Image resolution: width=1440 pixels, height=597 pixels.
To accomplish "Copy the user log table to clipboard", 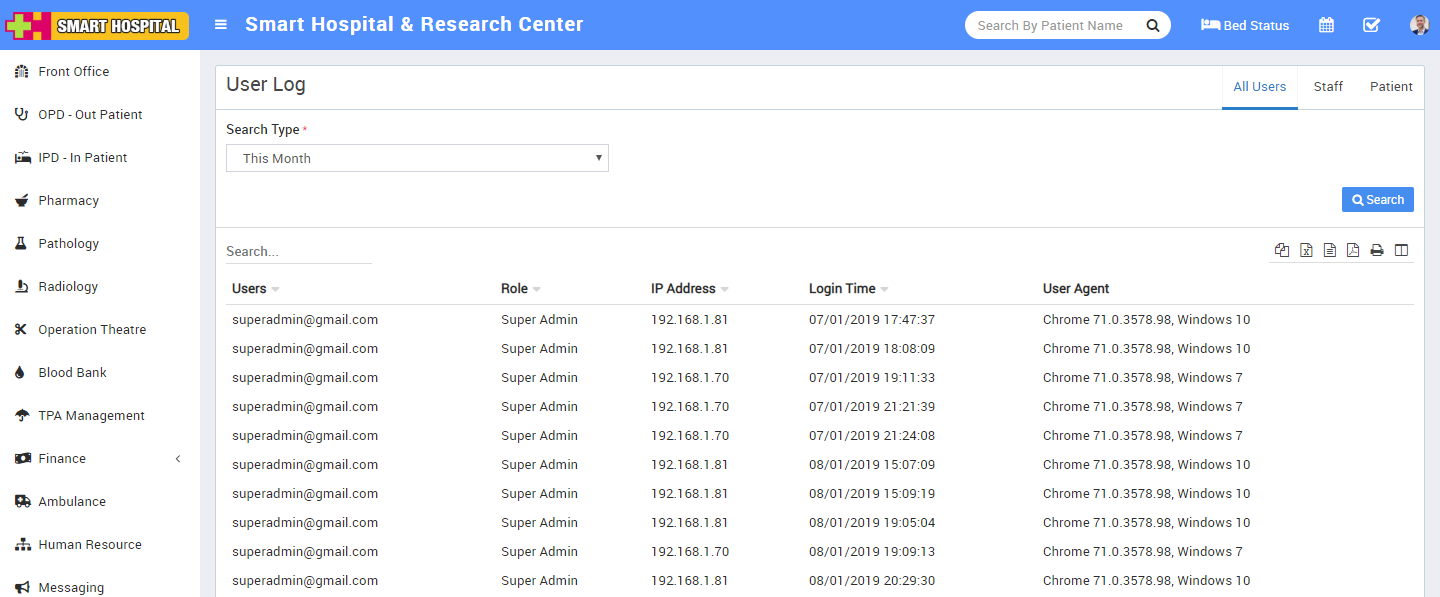I will point(1282,250).
